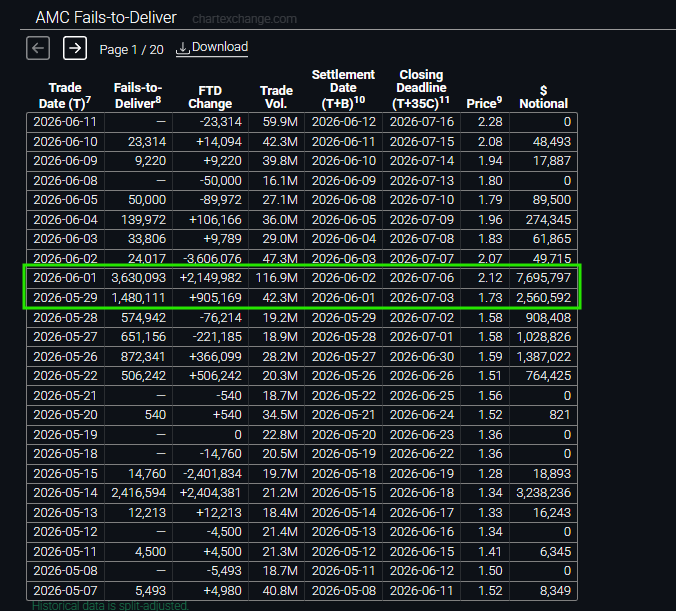Select the 16.1M trade volume cell

coord(276,180)
